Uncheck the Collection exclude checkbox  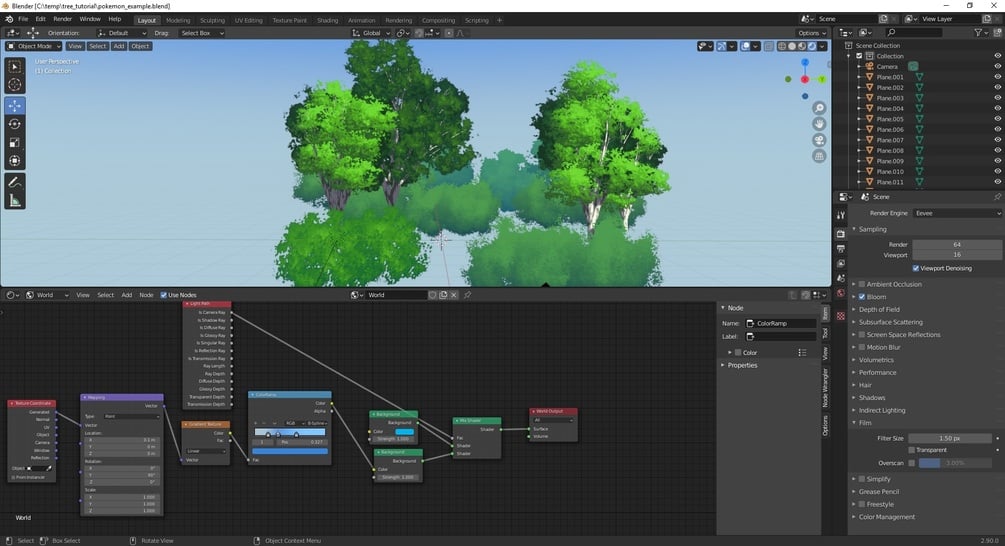click(x=860, y=56)
